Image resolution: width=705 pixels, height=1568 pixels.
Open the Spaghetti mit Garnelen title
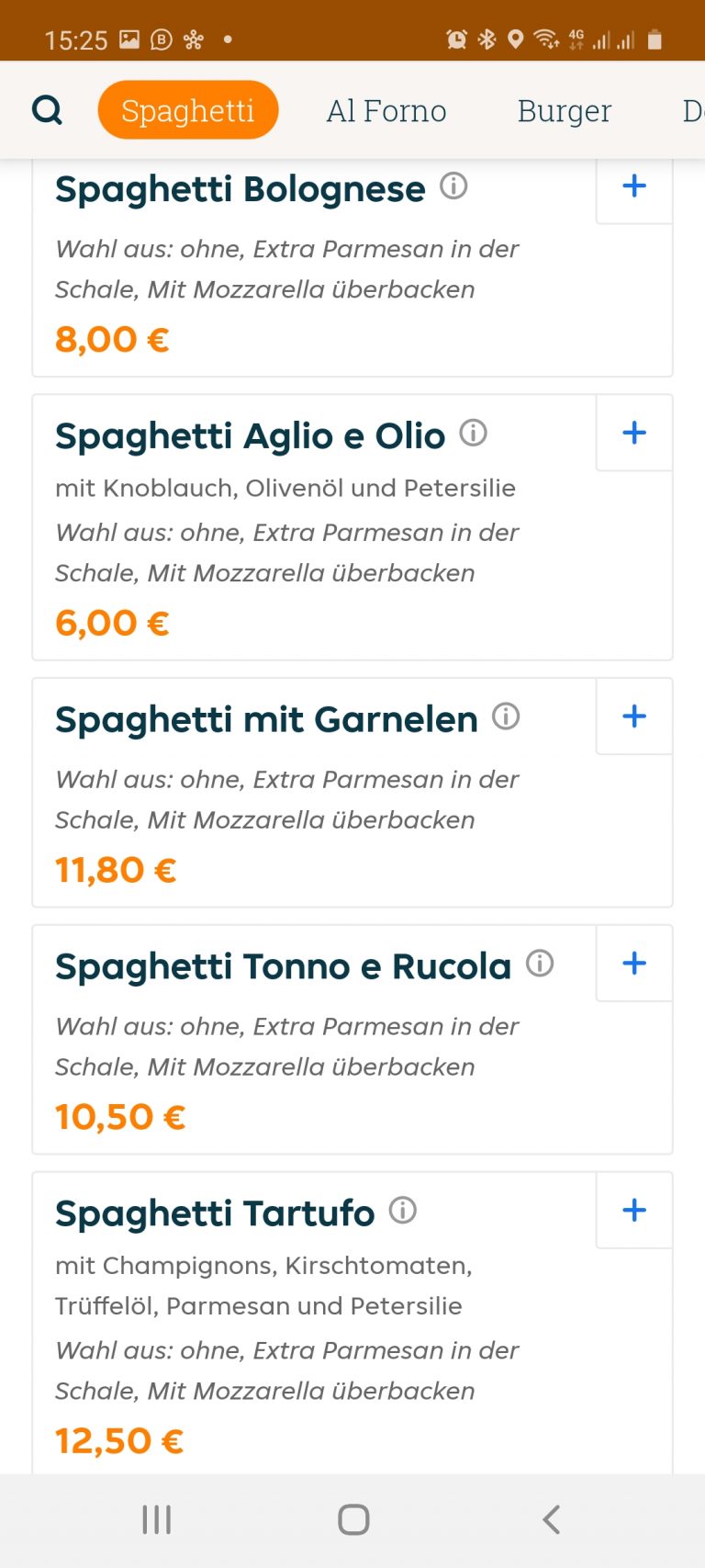[x=266, y=719]
